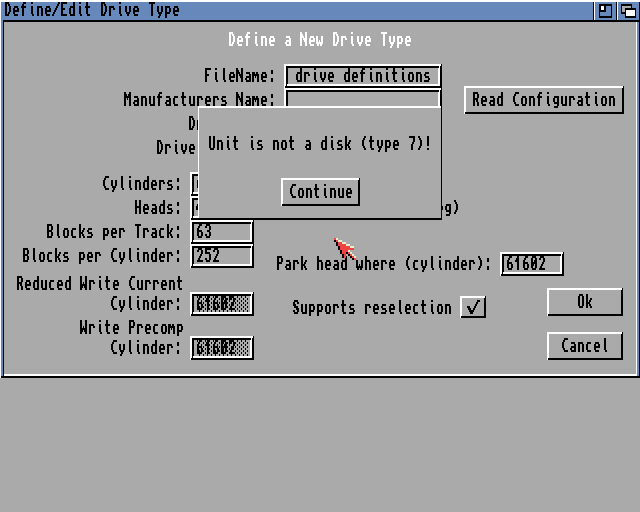Click the Reduced Write Current Cylinder field
640x512 pixels.
(x=221, y=304)
